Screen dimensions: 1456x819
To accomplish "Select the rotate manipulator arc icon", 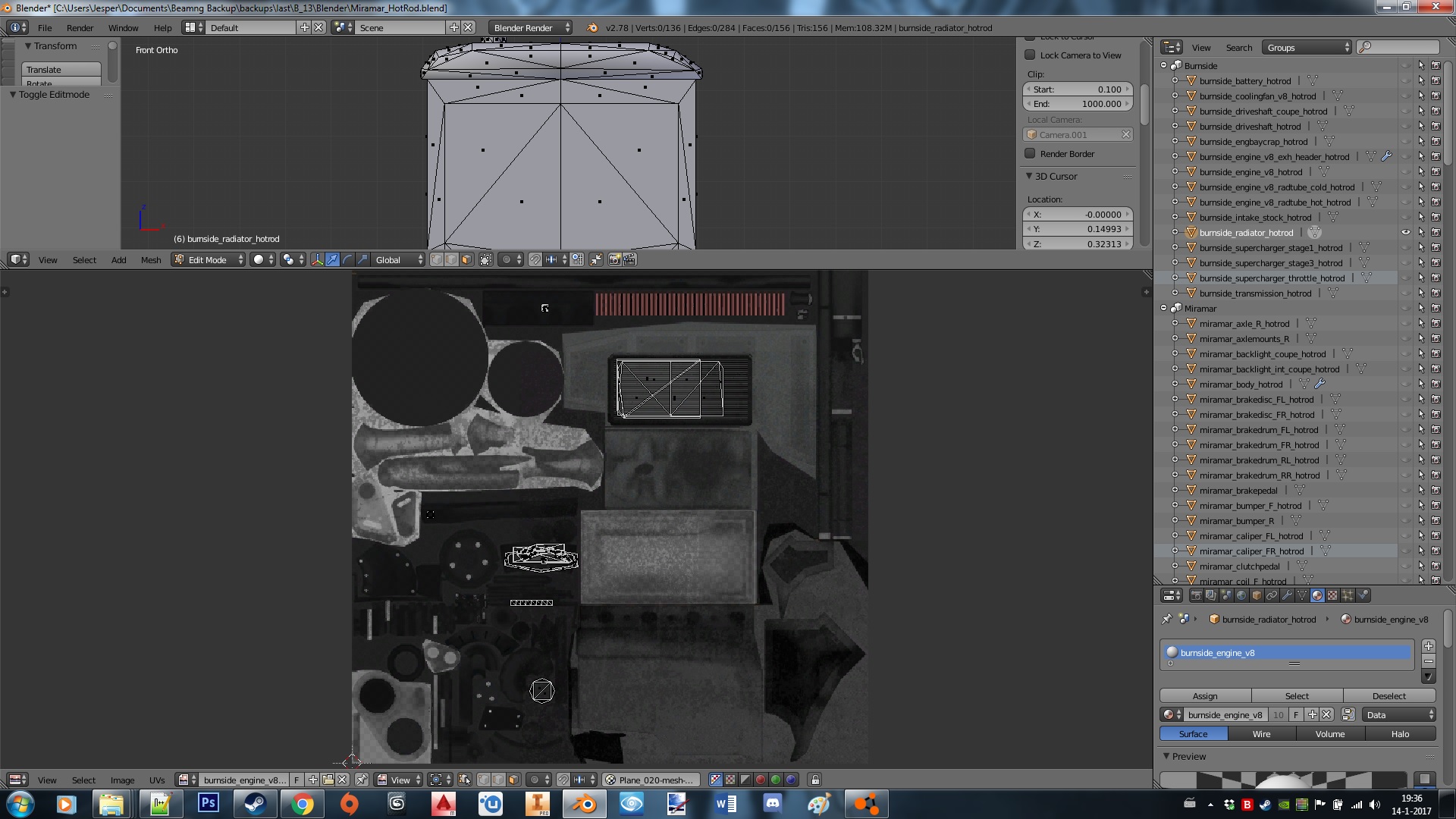I will (347, 259).
